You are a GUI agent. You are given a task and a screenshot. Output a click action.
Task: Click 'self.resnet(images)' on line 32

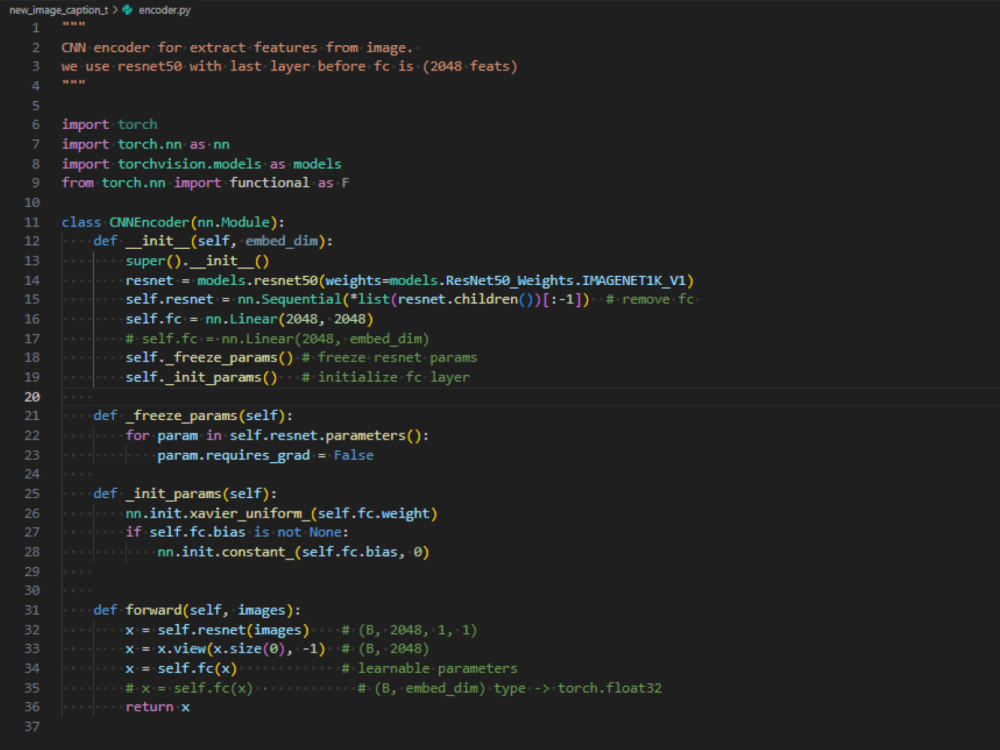click(233, 629)
